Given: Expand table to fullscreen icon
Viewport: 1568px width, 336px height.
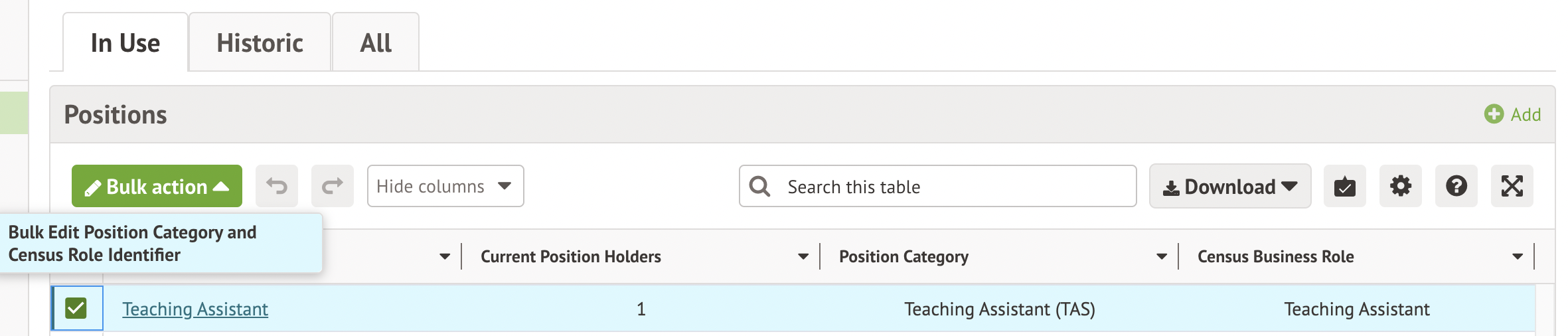Looking at the screenshot, I should point(1512,186).
